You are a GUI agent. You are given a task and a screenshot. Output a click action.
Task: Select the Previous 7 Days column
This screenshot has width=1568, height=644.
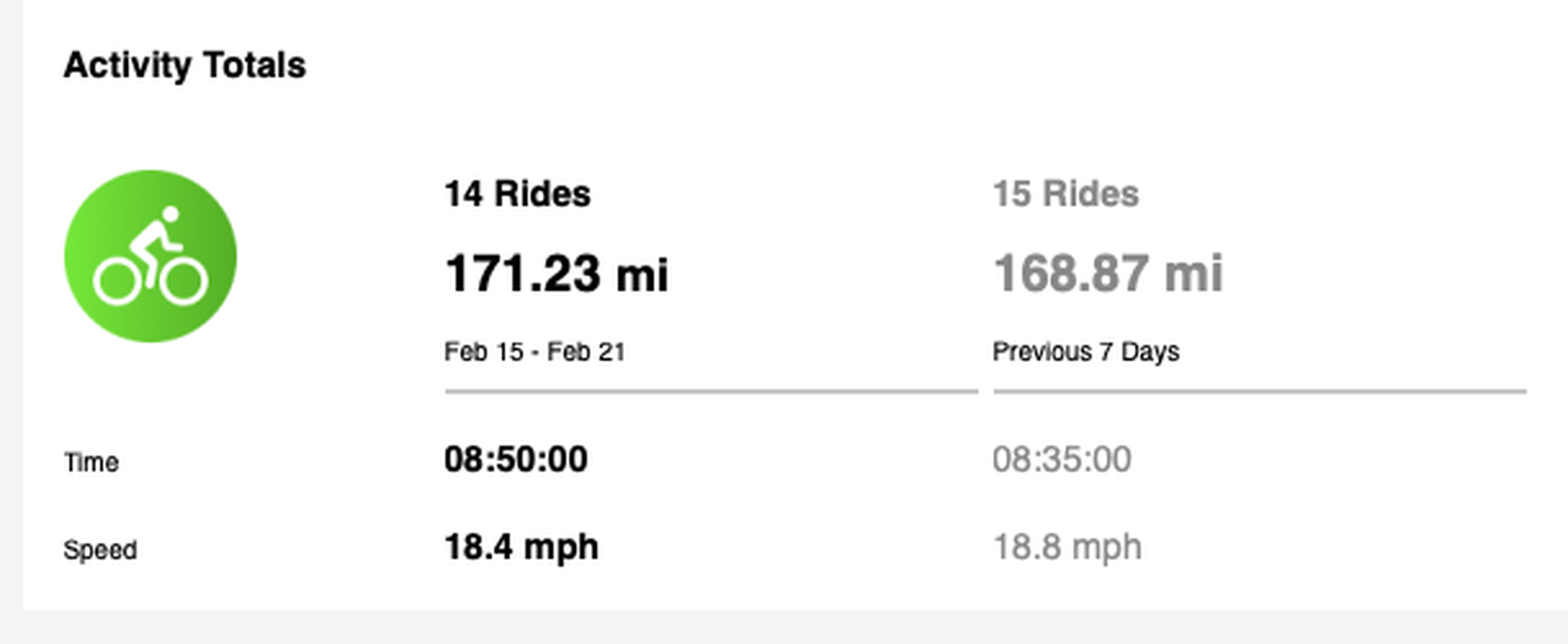coord(1086,352)
